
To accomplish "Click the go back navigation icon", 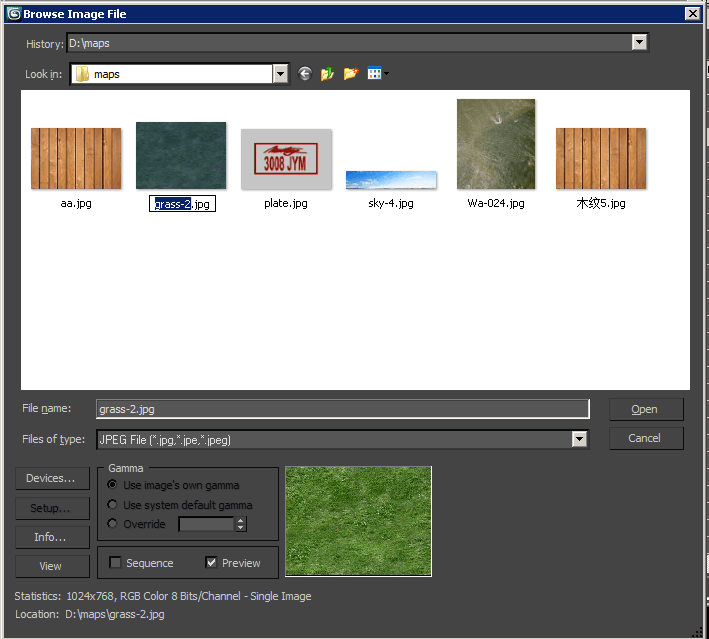I will [305, 74].
